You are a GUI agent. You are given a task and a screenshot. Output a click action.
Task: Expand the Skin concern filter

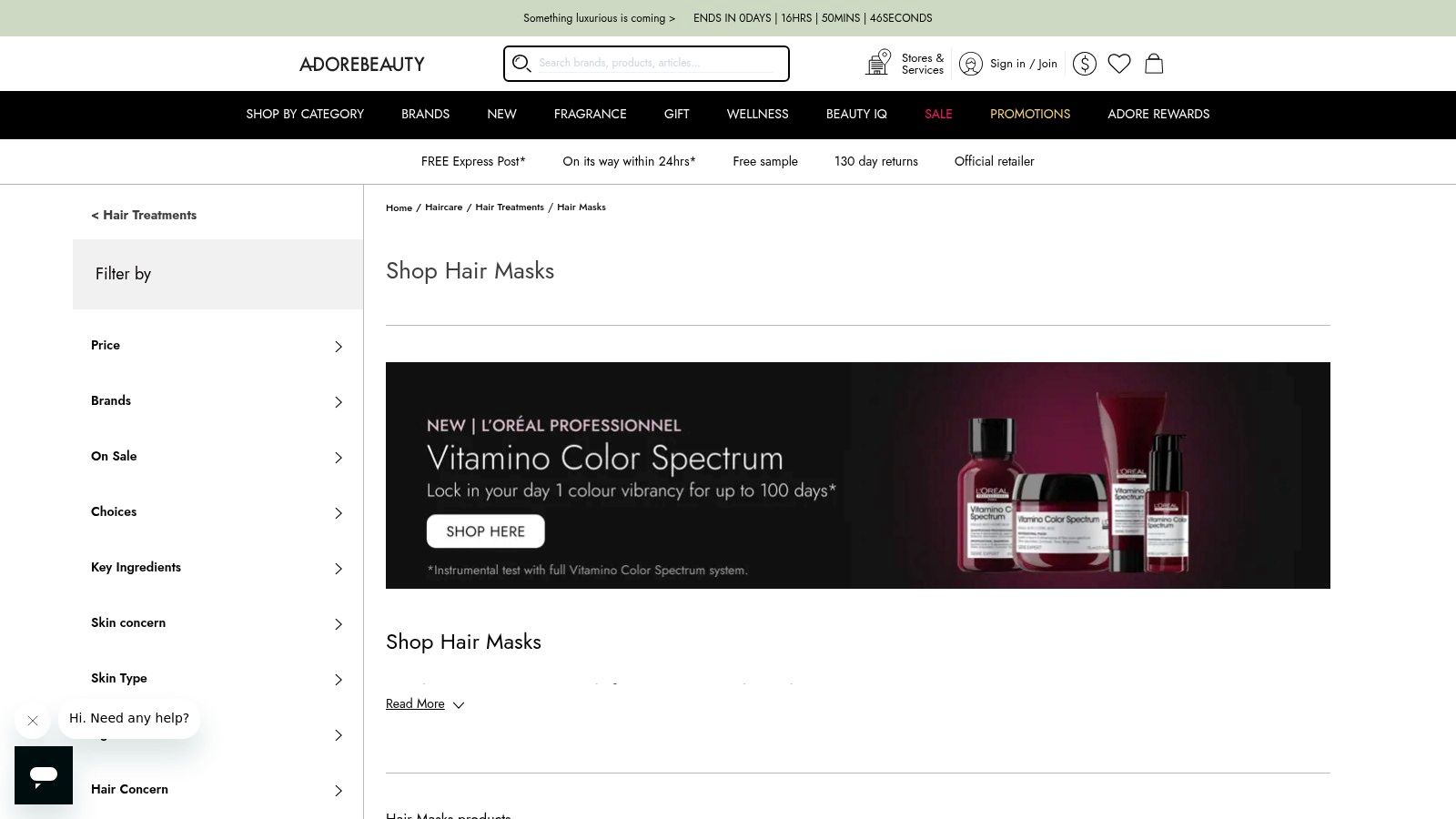pyautogui.click(x=217, y=623)
